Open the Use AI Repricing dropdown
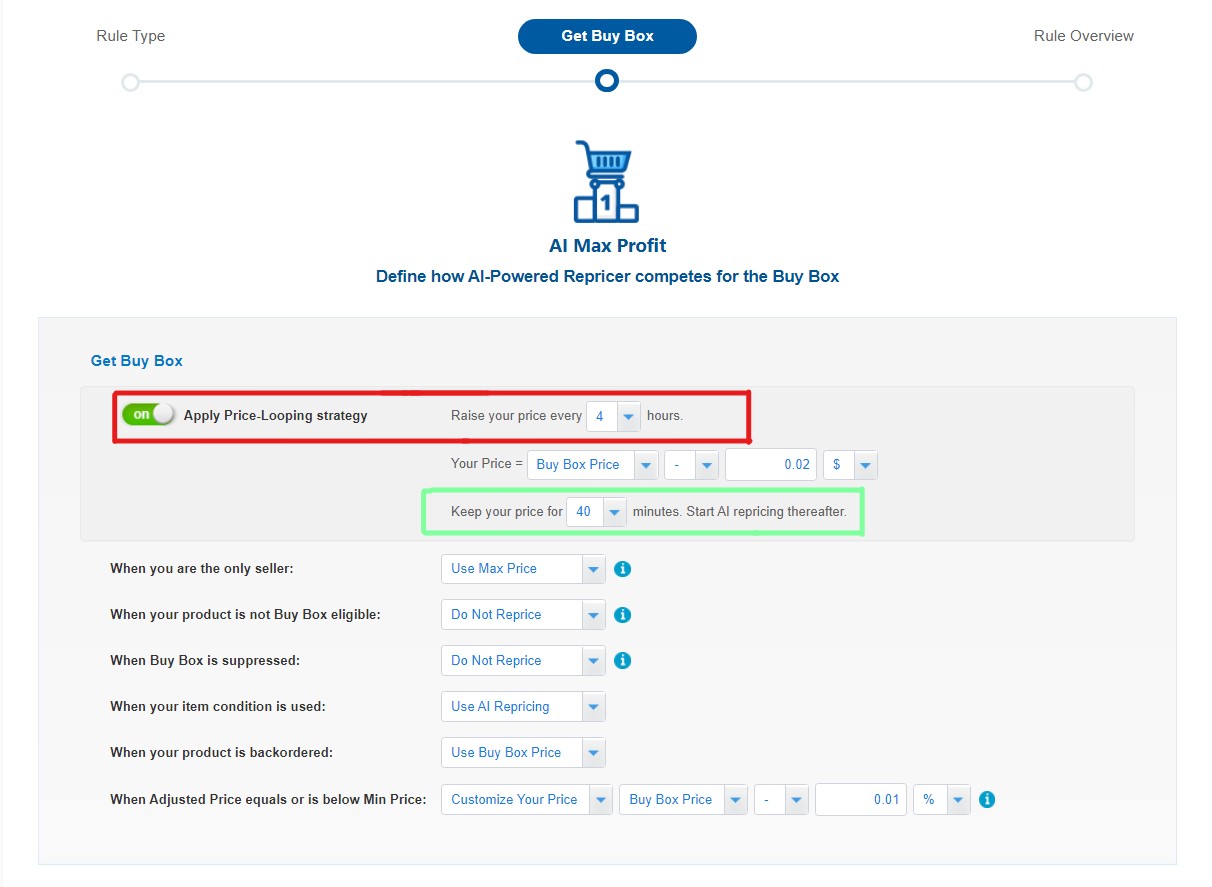Viewport: 1212px width, 887px height. pos(523,707)
